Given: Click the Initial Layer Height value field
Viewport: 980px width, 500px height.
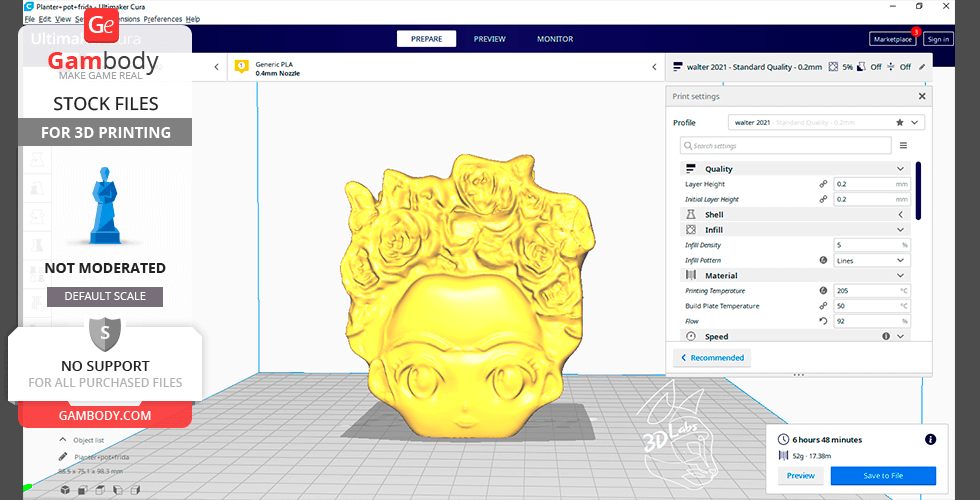Looking at the screenshot, I should tap(872, 199).
